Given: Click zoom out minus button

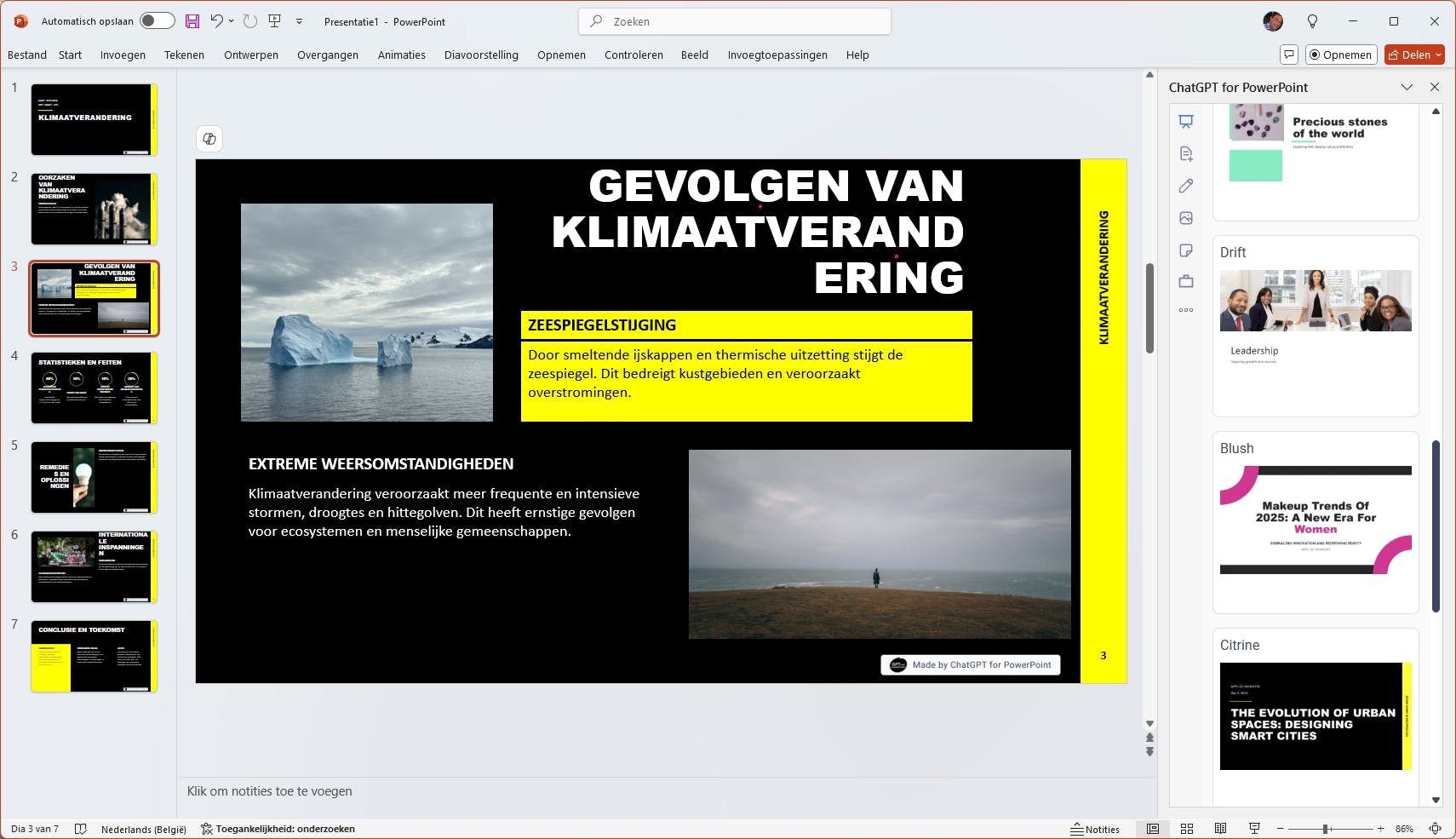Looking at the screenshot, I should pyautogui.click(x=1280, y=829).
